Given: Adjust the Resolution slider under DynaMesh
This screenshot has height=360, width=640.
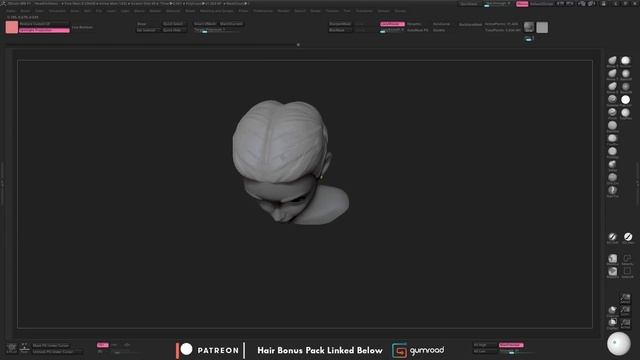Looking at the screenshot, I should pos(391,30).
